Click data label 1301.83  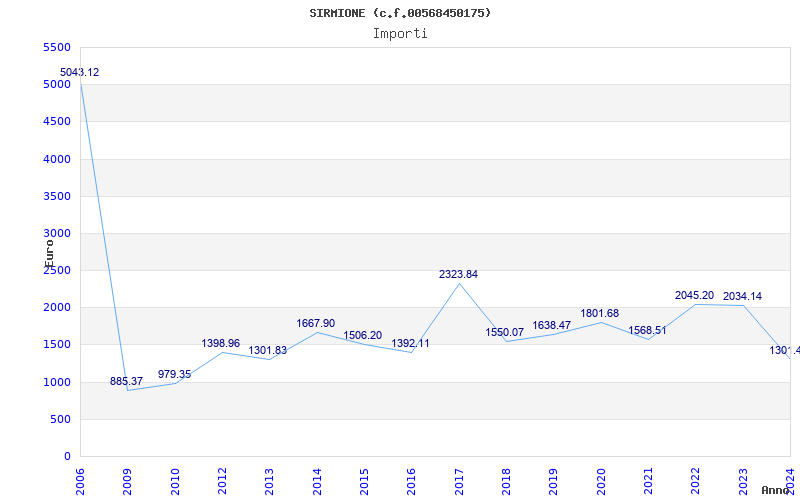(268, 351)
